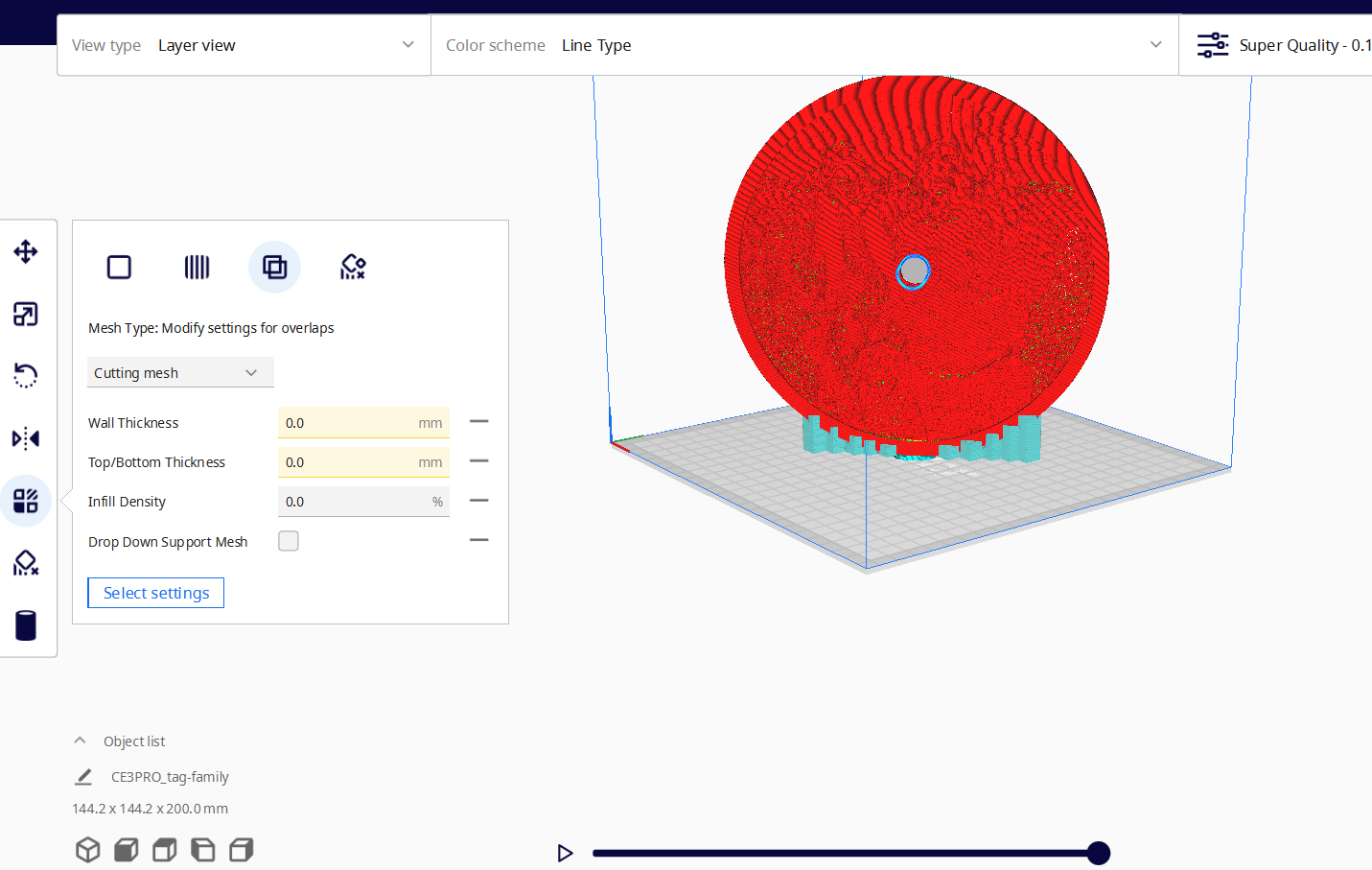
Task: Click the layer simulation slider handle
Action: coord(1099,853)
